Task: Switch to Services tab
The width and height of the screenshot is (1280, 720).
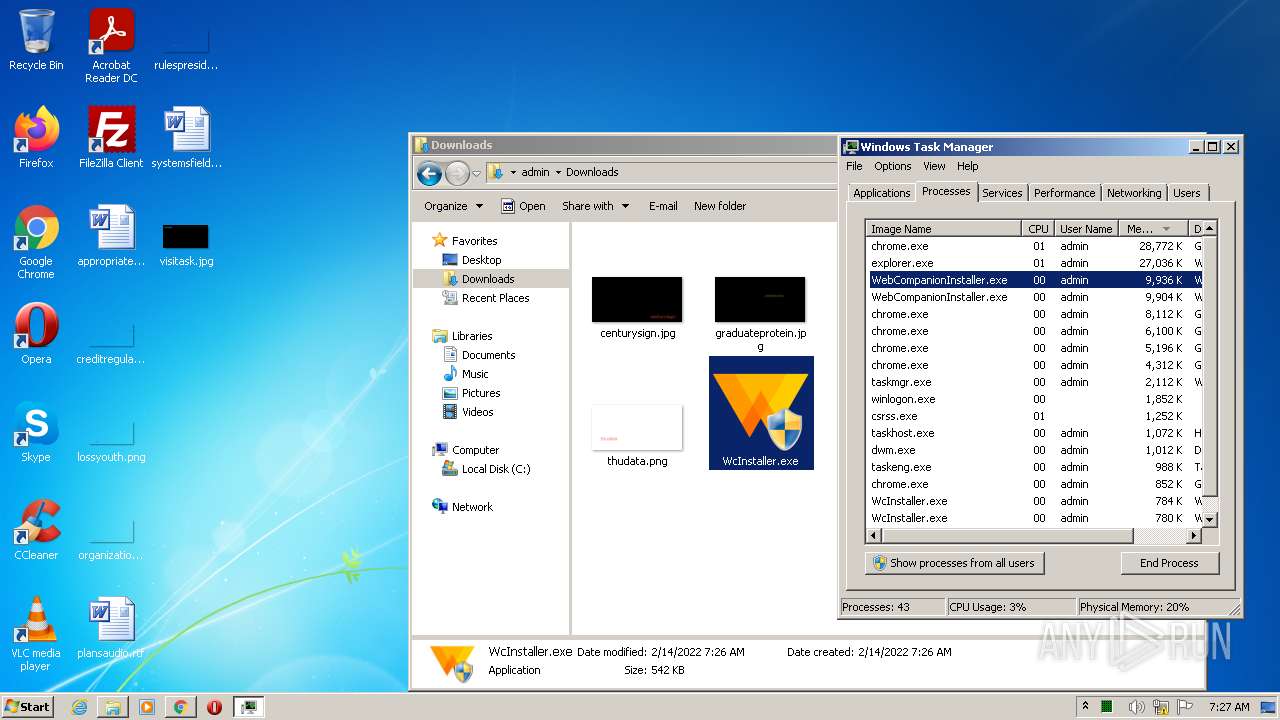Action: 1002,193
